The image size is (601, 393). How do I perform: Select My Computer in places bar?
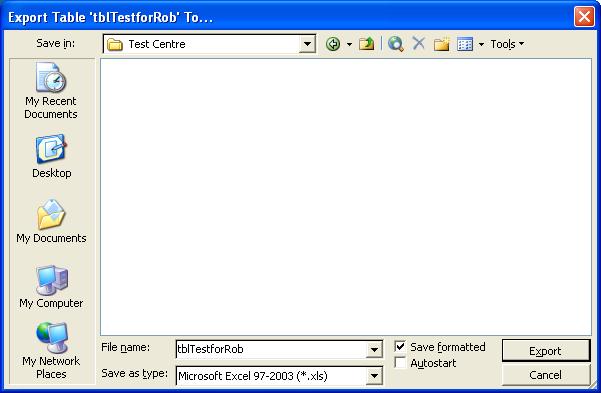(x=51, y=287)
